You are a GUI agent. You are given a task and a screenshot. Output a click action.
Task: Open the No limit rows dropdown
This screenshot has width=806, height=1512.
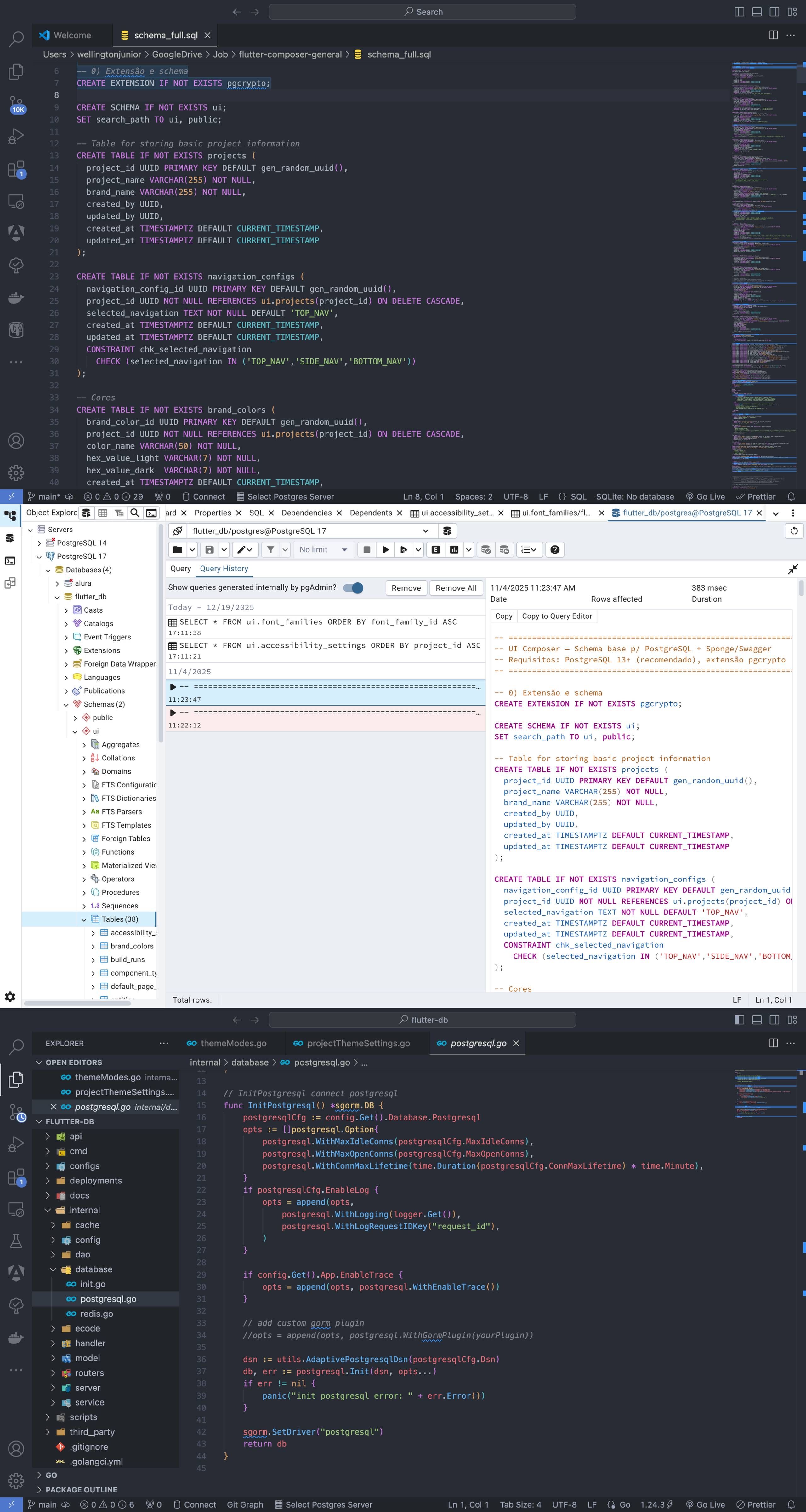click(x=323, y=549)
